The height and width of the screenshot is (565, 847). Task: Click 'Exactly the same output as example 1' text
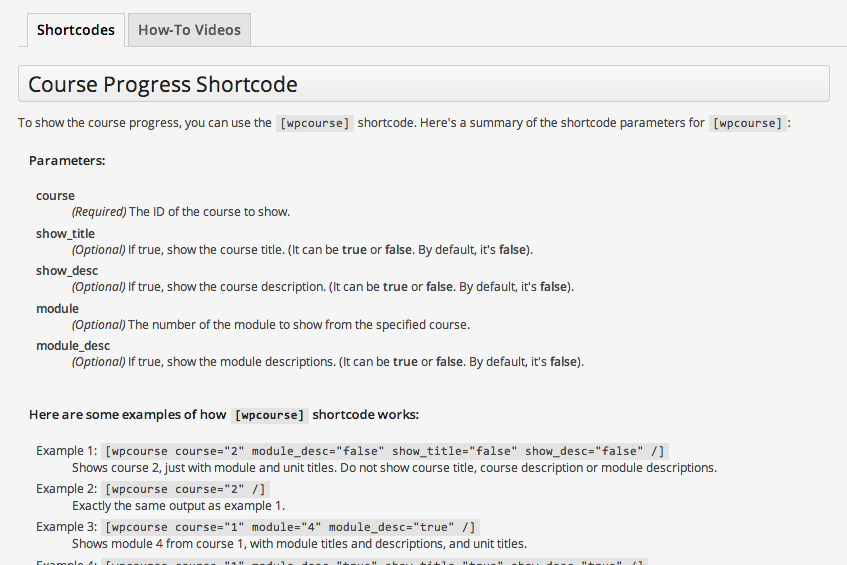pos(185,506)
